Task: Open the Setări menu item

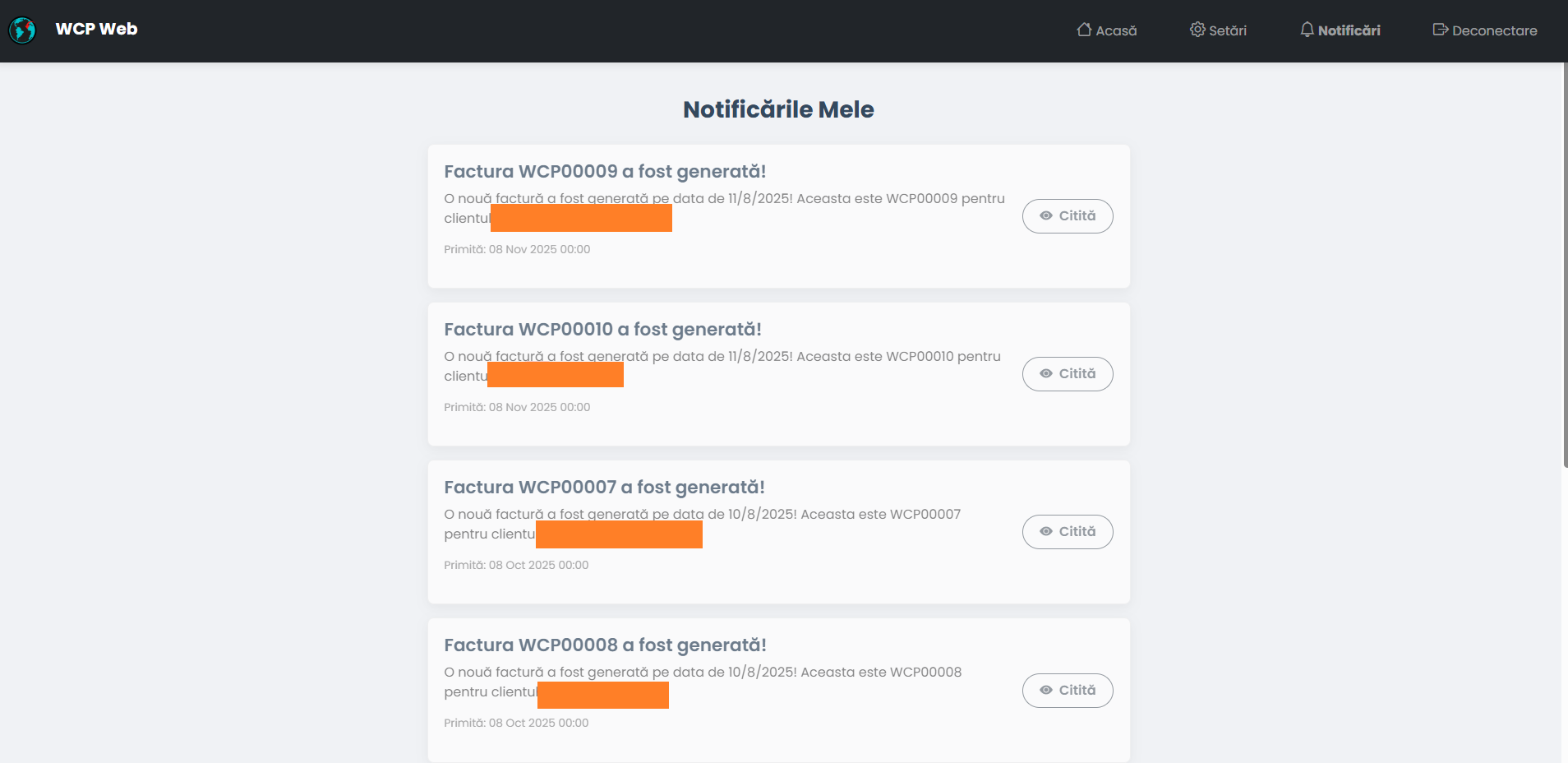Action: [x=1228, y=30]
